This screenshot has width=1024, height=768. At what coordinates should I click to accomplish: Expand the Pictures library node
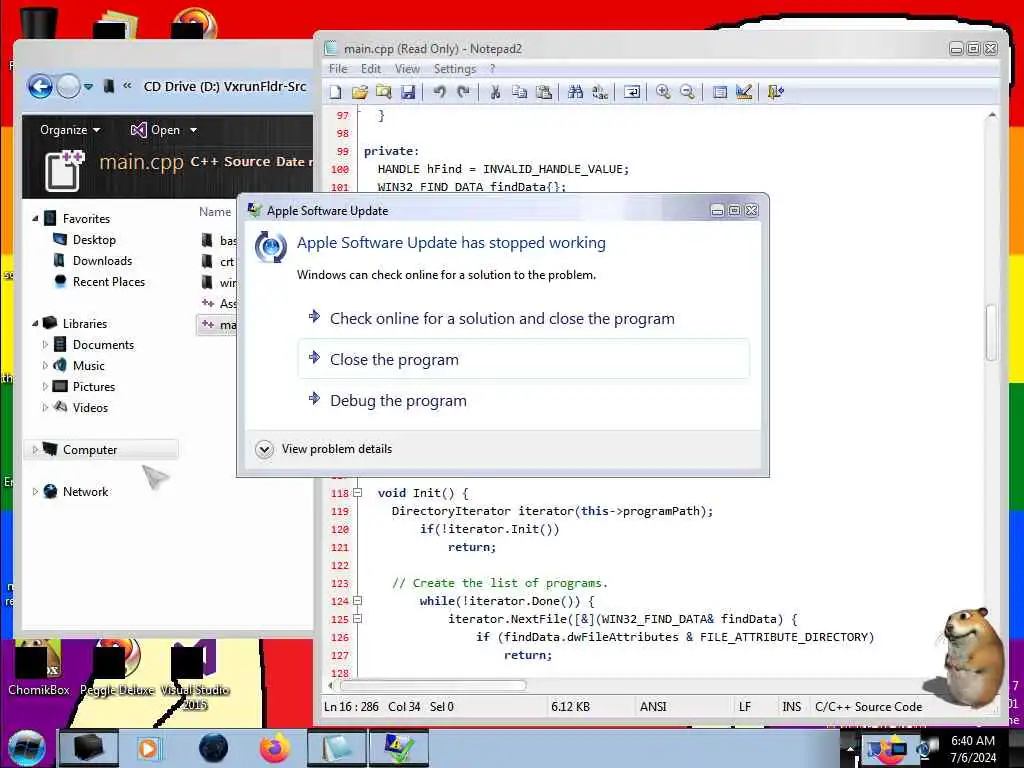(x=45, y=386)
